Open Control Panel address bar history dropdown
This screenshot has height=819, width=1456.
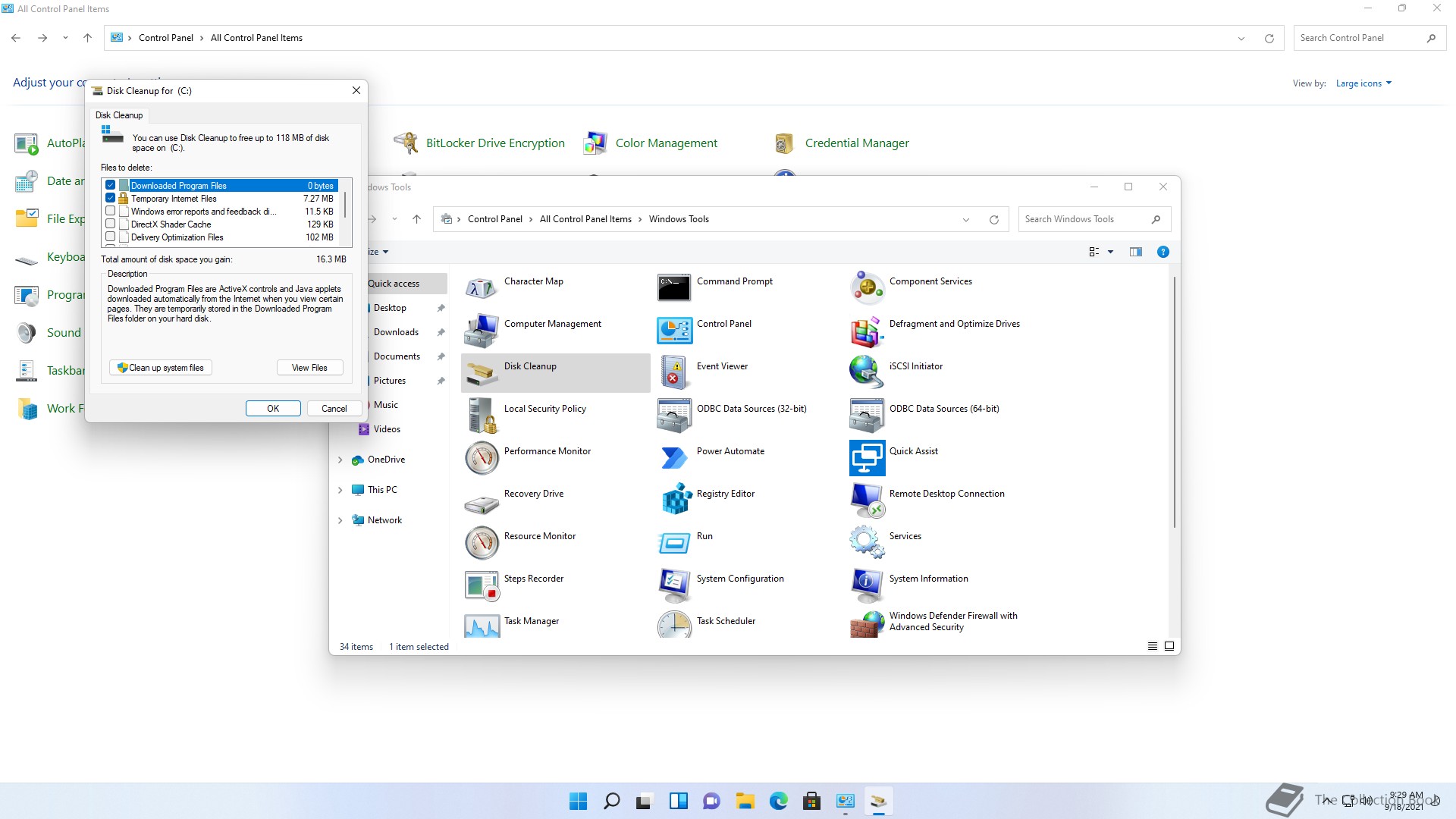tap(1241, 39)
